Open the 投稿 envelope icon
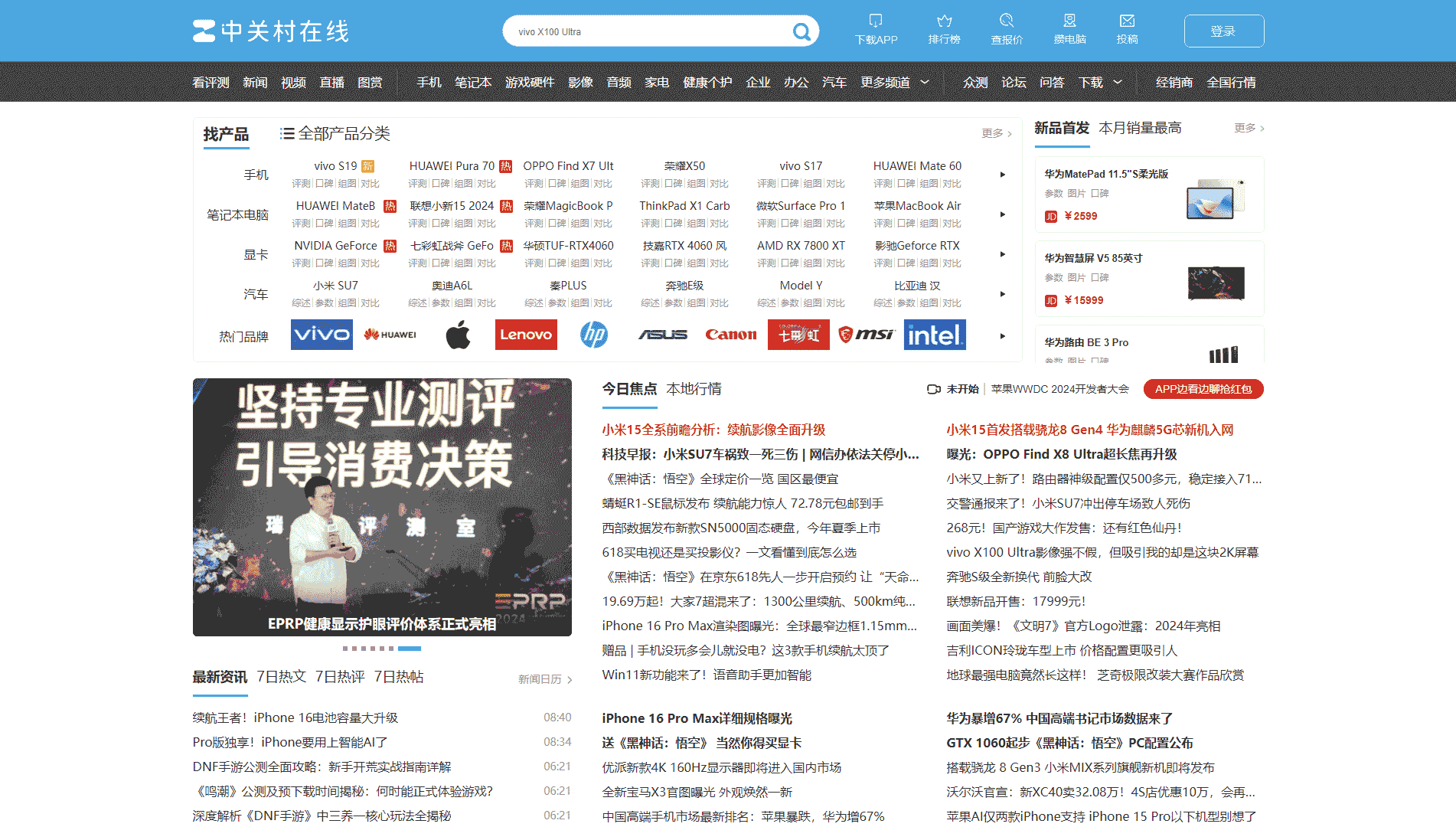 1127,21
